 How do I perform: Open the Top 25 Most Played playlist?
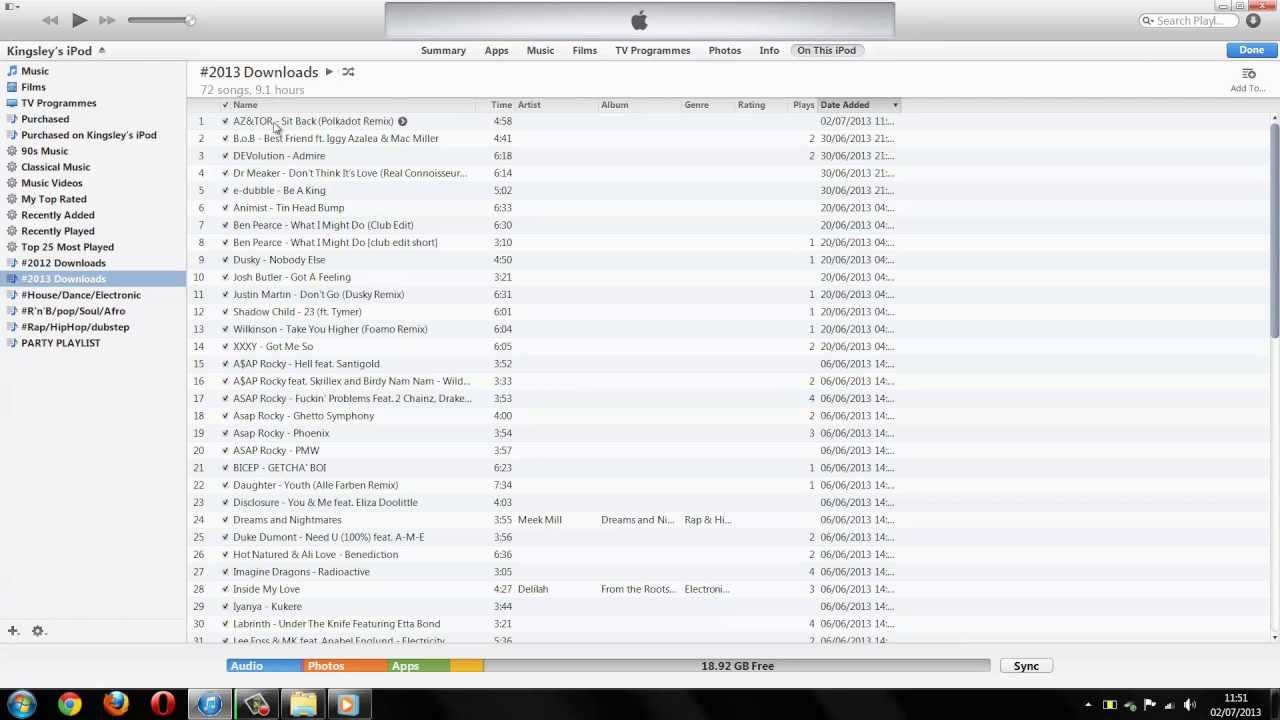click(68, 247)
